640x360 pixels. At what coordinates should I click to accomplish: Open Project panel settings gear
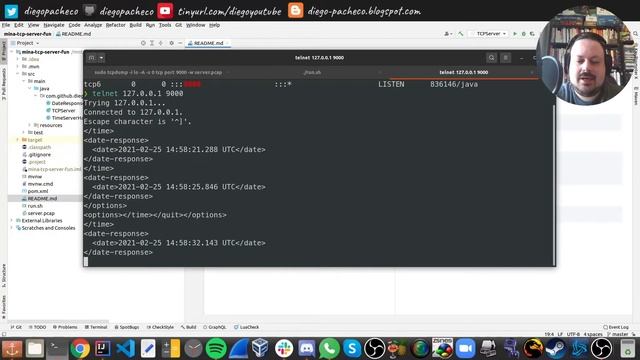171,43
